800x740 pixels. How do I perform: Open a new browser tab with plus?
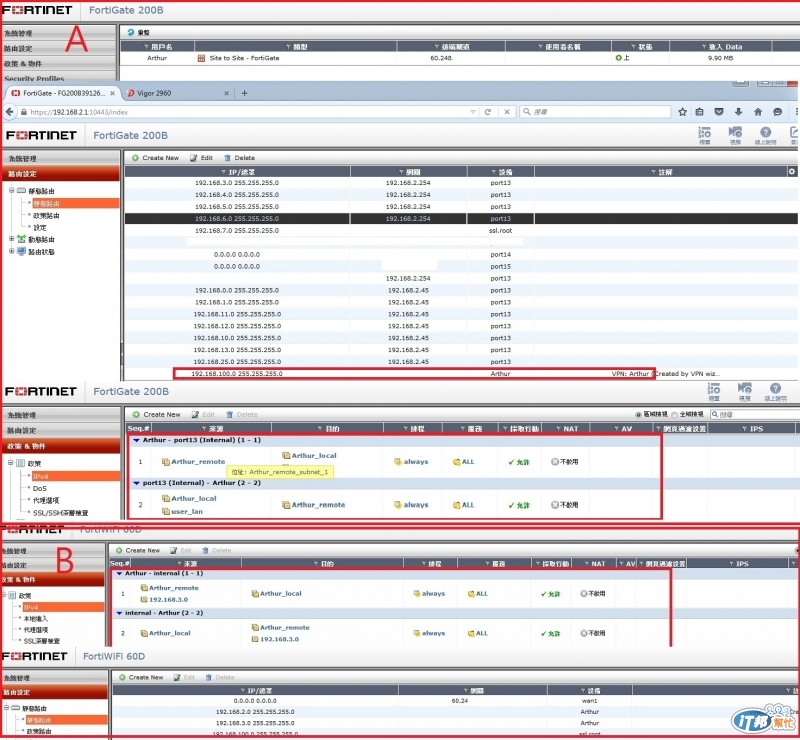click(x=244, y=93)
